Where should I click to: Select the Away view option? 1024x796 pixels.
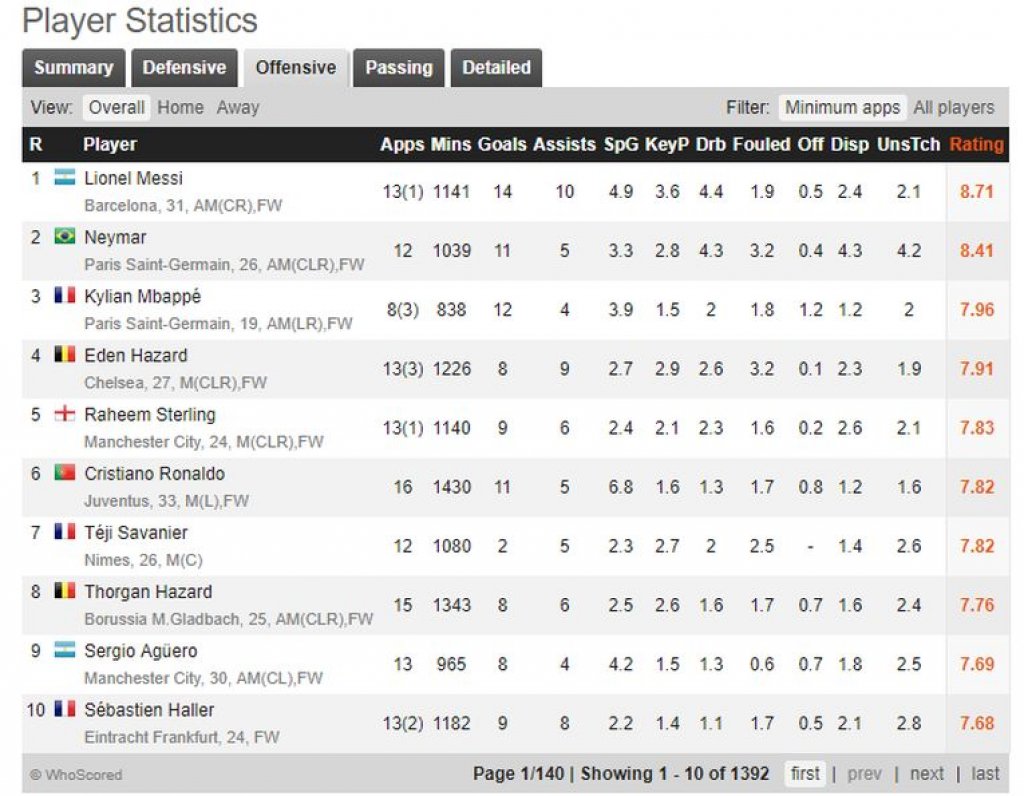(238, 107)
